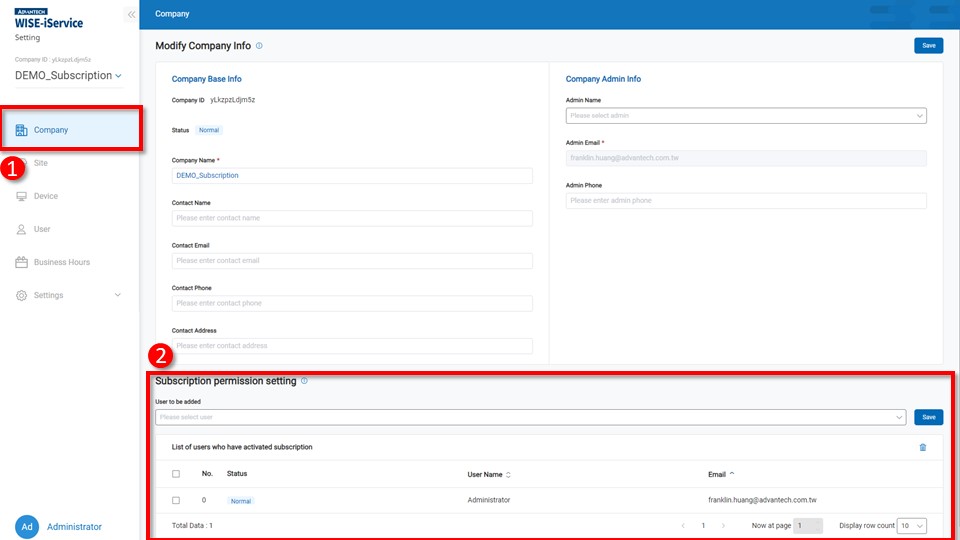Click the info icon beside Modify Company Info

(x=259, y=46)
